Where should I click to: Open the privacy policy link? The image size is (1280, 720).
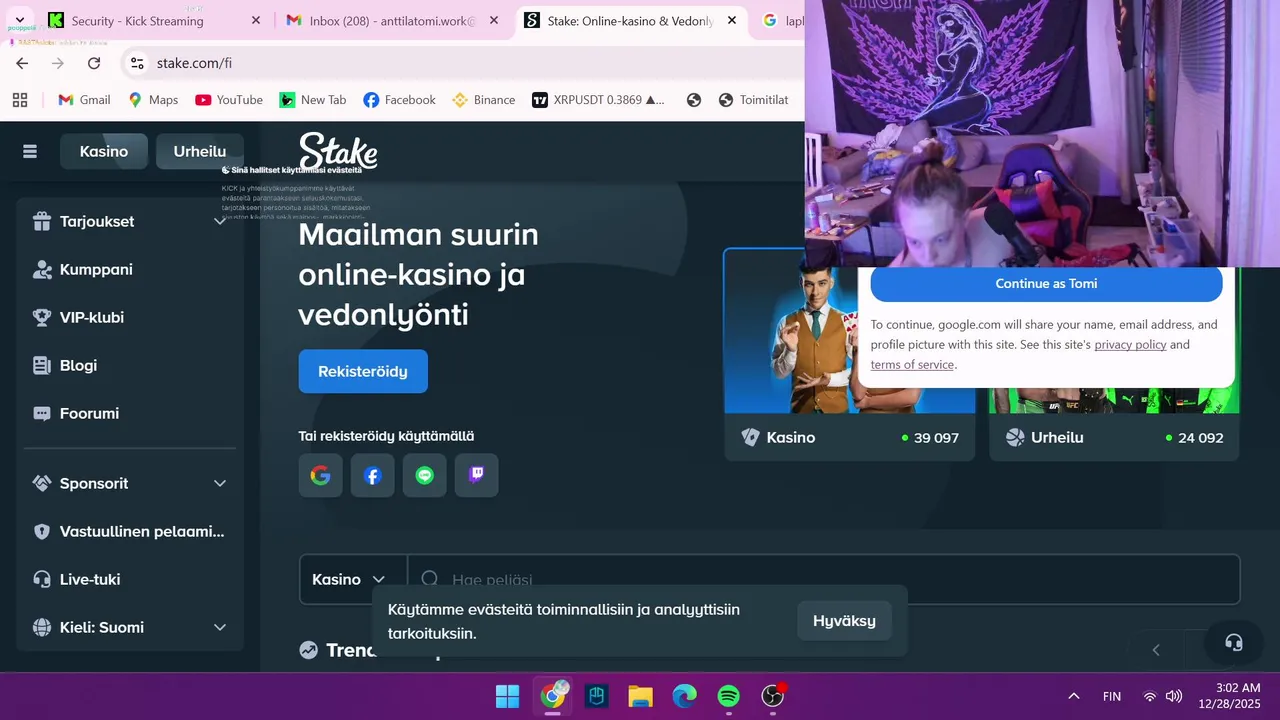pos(1130,344)
